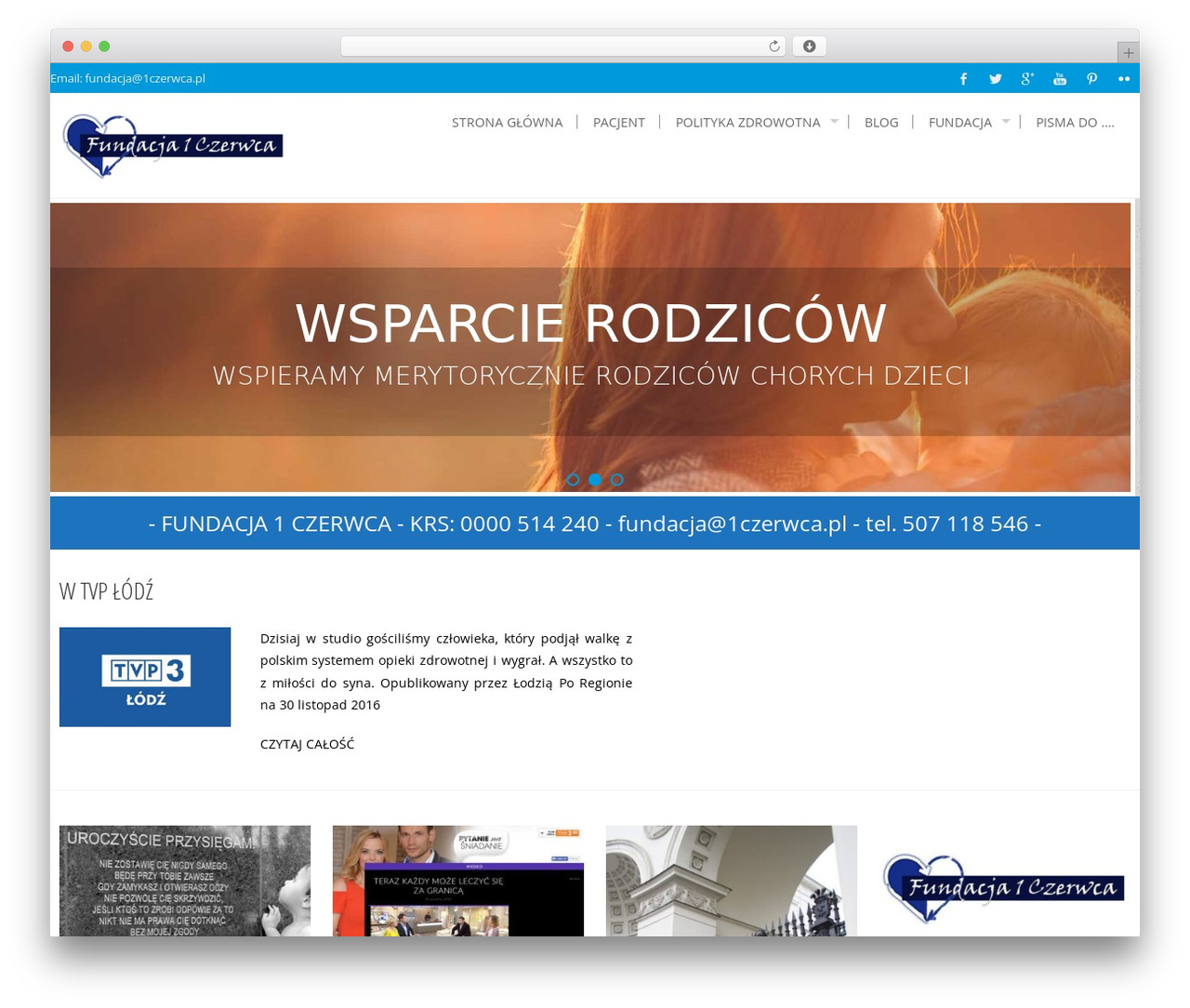Open the Flickr social icon
1190x1008 pixels.
click(x=1124, y=79)
